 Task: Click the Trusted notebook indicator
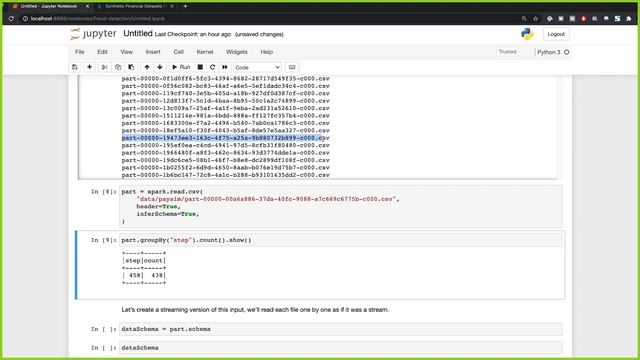[x=507, y=52]
